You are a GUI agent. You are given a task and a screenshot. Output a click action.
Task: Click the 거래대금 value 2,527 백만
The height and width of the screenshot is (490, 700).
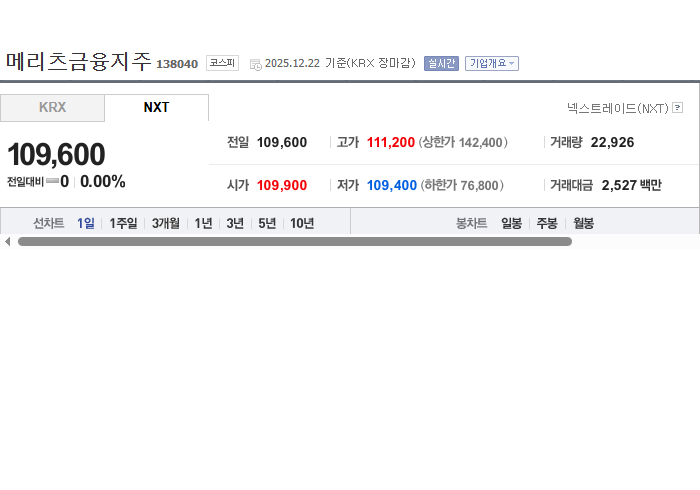pos(632,185)
